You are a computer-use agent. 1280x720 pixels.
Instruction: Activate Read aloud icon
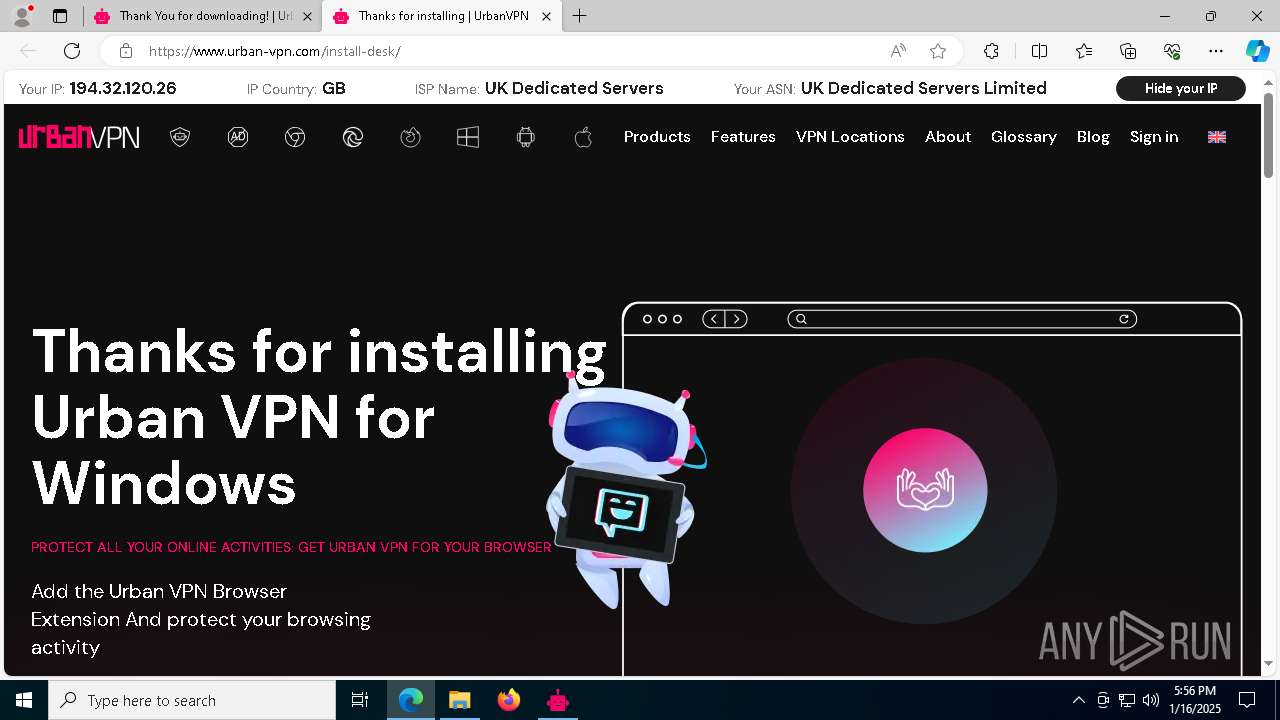pyautogui.click(x=898, y=51)
